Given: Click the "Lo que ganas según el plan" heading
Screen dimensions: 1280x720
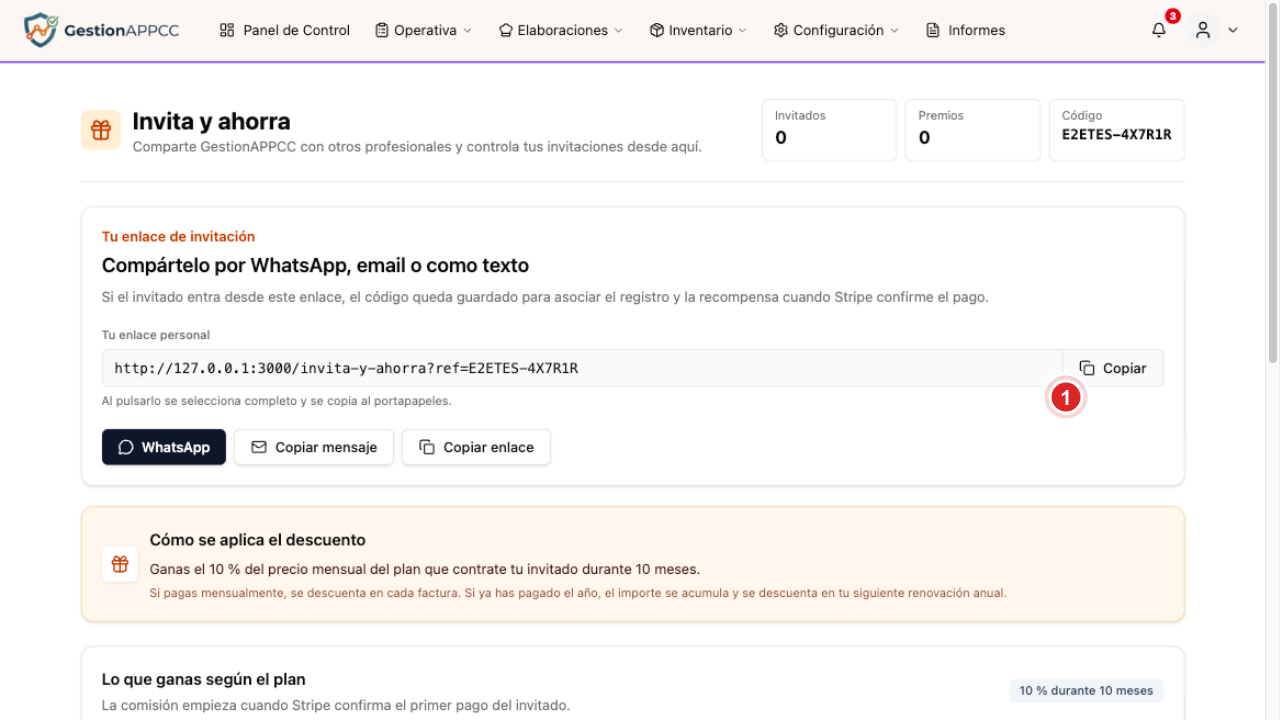Looking at the screenshot, I should pyautogui.click(x=204, y=680).
